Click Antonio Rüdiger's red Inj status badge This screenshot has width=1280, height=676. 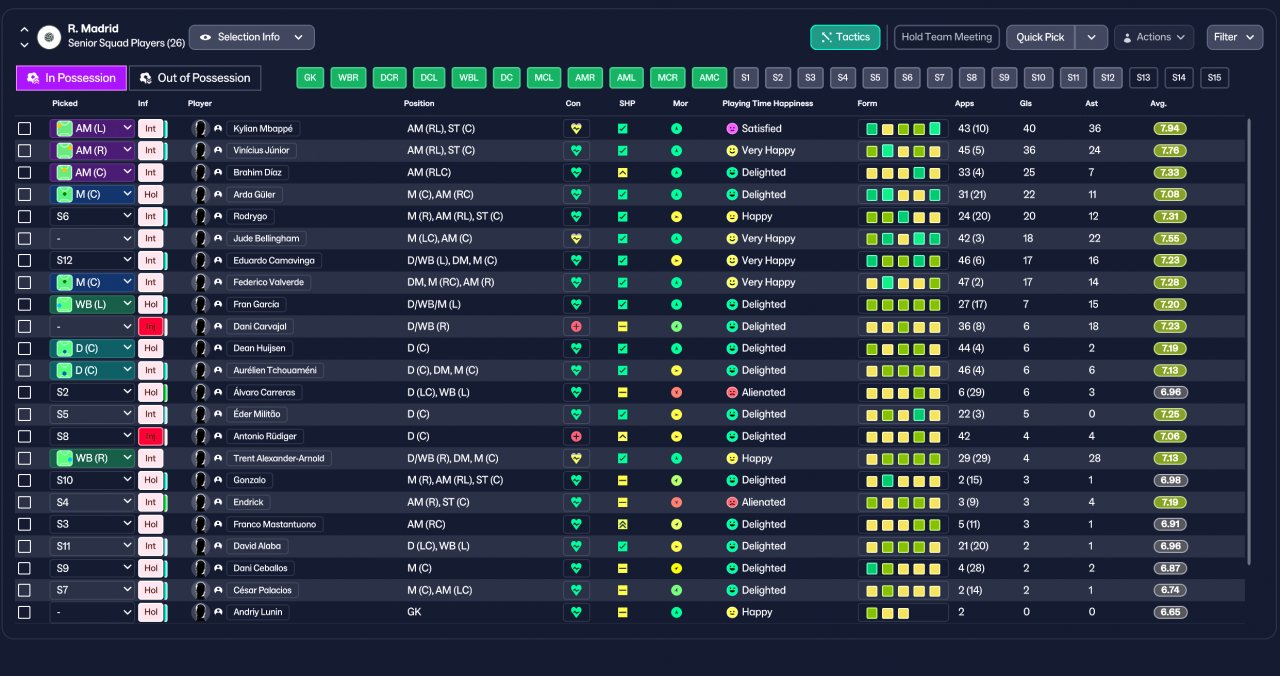tap(150, 437)
